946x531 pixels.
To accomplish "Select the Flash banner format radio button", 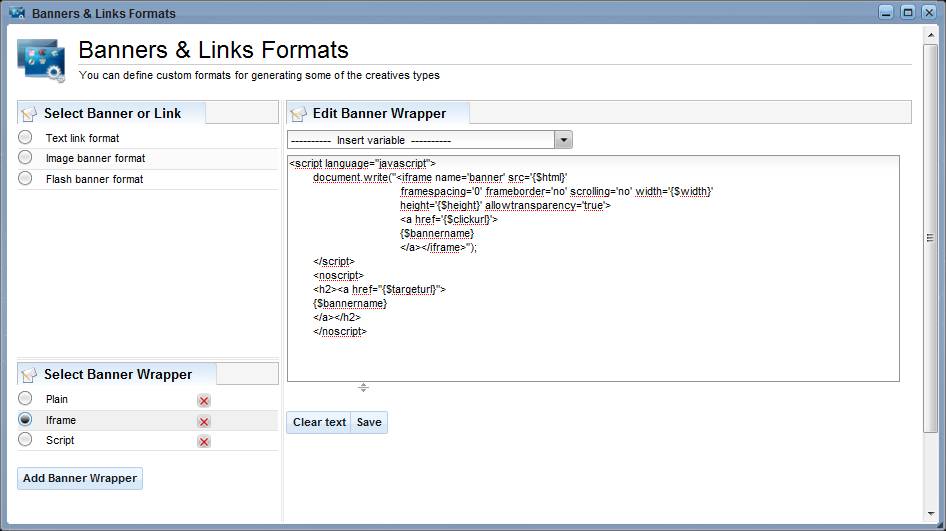I will pos(25,178).
